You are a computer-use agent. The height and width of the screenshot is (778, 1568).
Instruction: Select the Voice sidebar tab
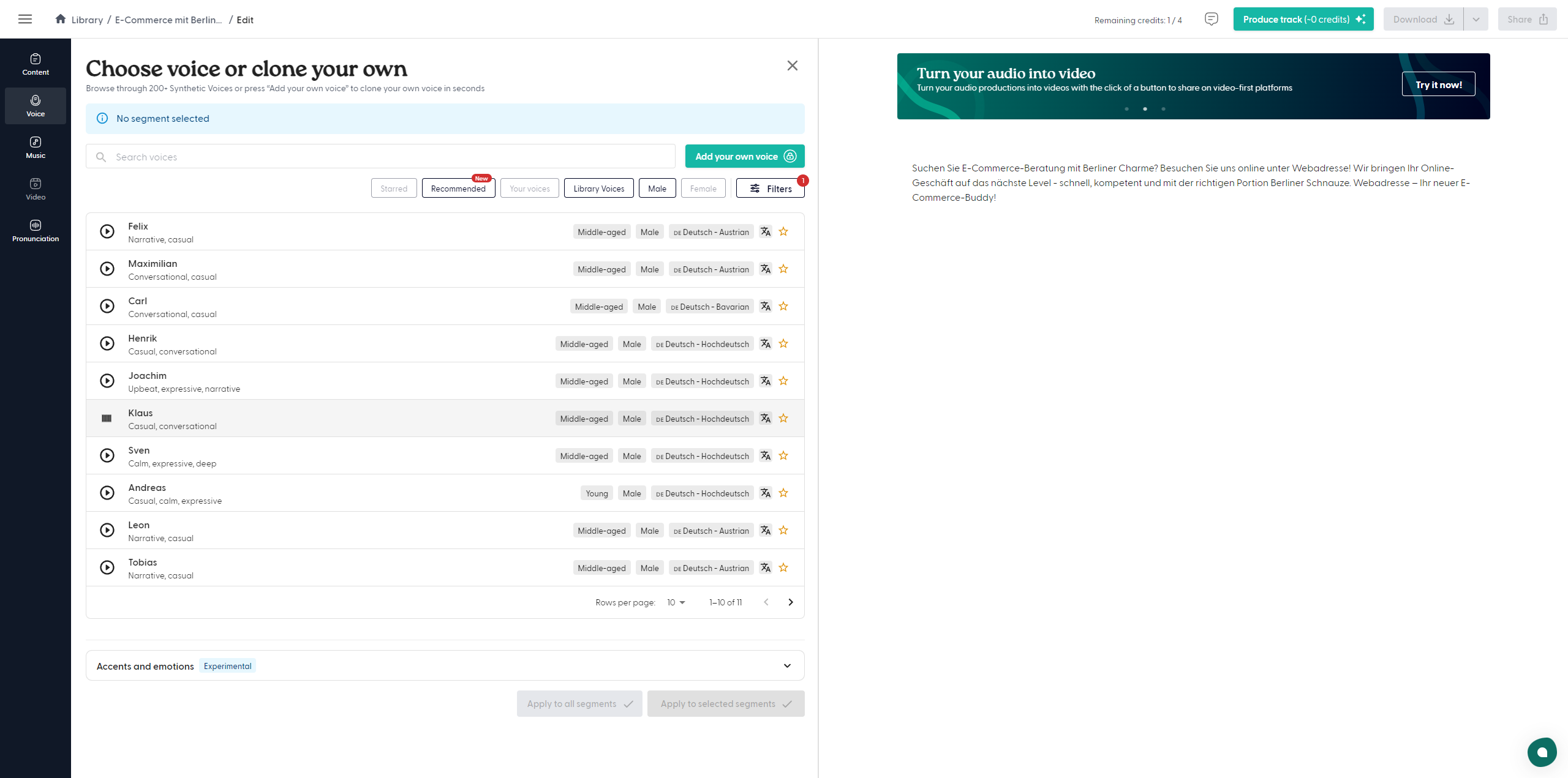pos(36,106)
